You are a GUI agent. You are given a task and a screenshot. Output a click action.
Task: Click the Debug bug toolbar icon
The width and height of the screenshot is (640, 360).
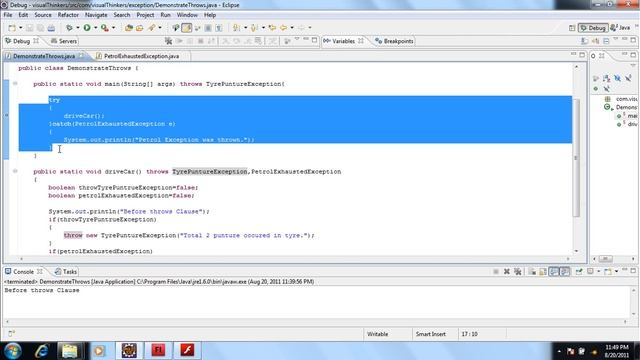[69, 28]
